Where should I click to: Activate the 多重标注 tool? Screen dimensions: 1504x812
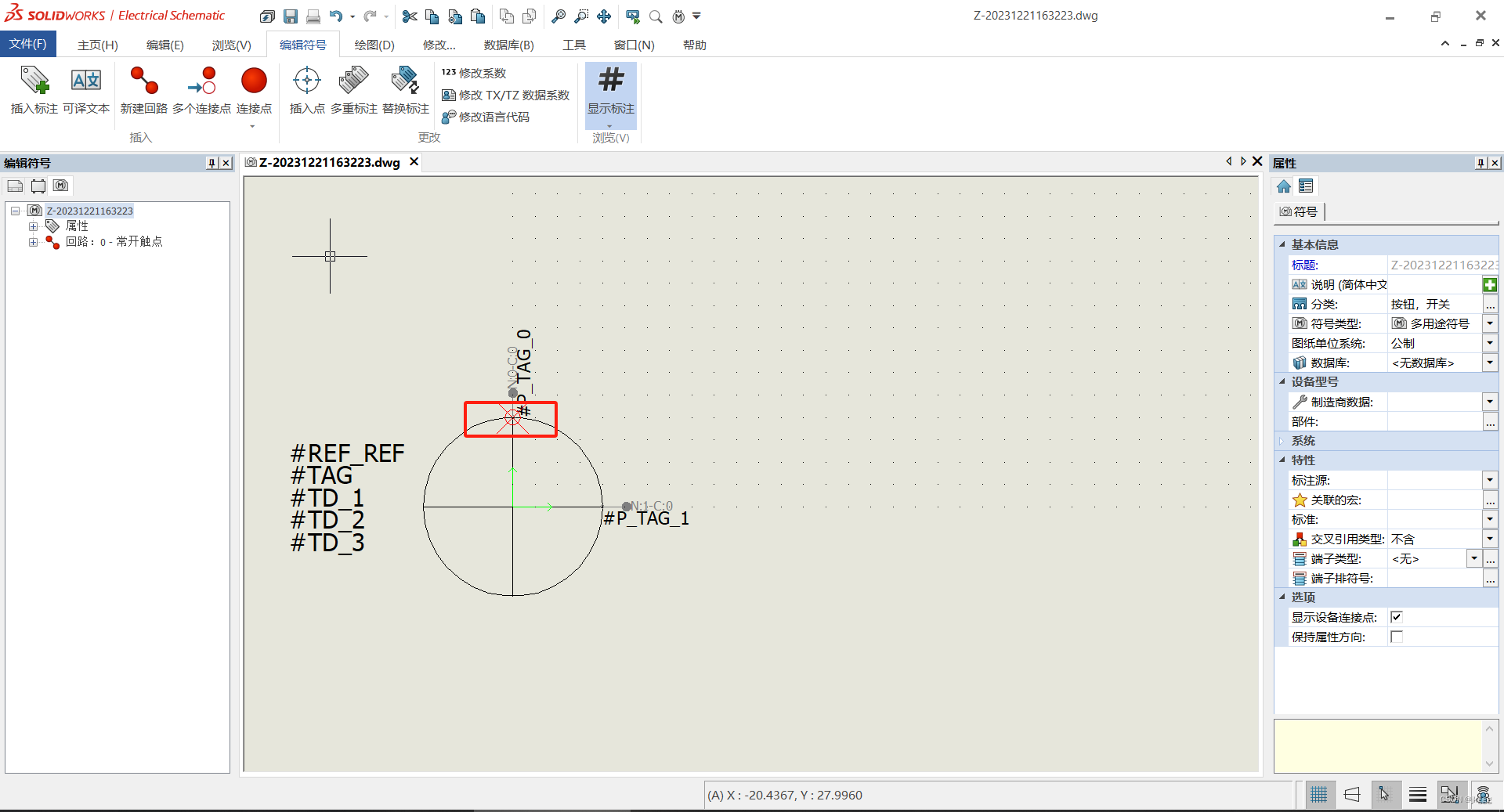353,92
